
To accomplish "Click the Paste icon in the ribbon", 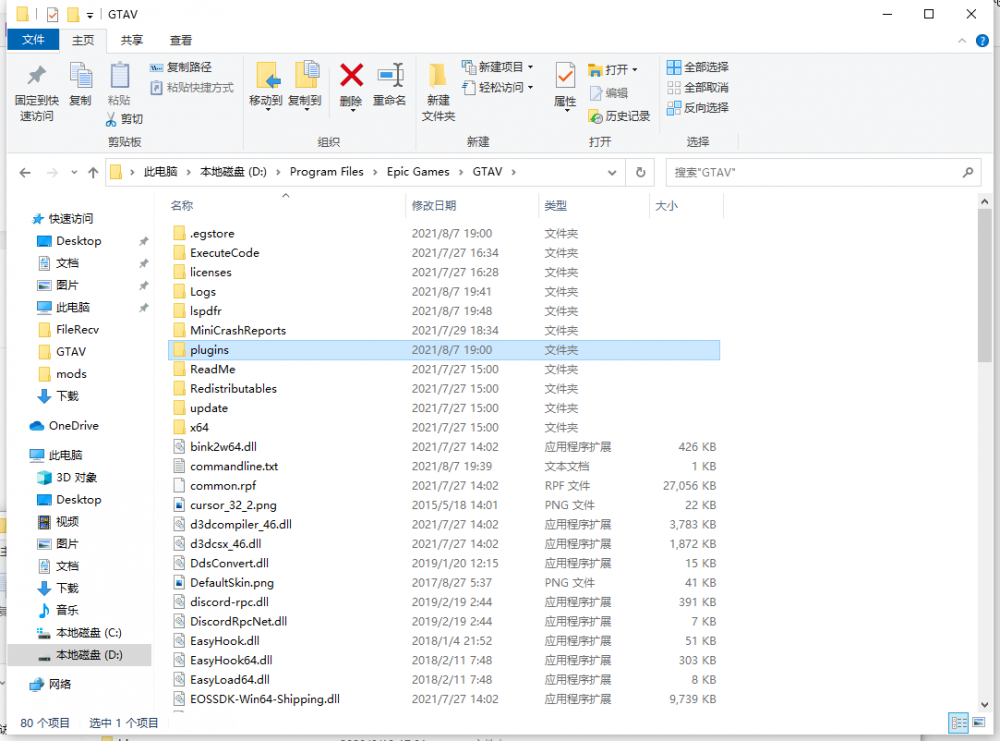I will pyautogui.click(x=119, y=76).
